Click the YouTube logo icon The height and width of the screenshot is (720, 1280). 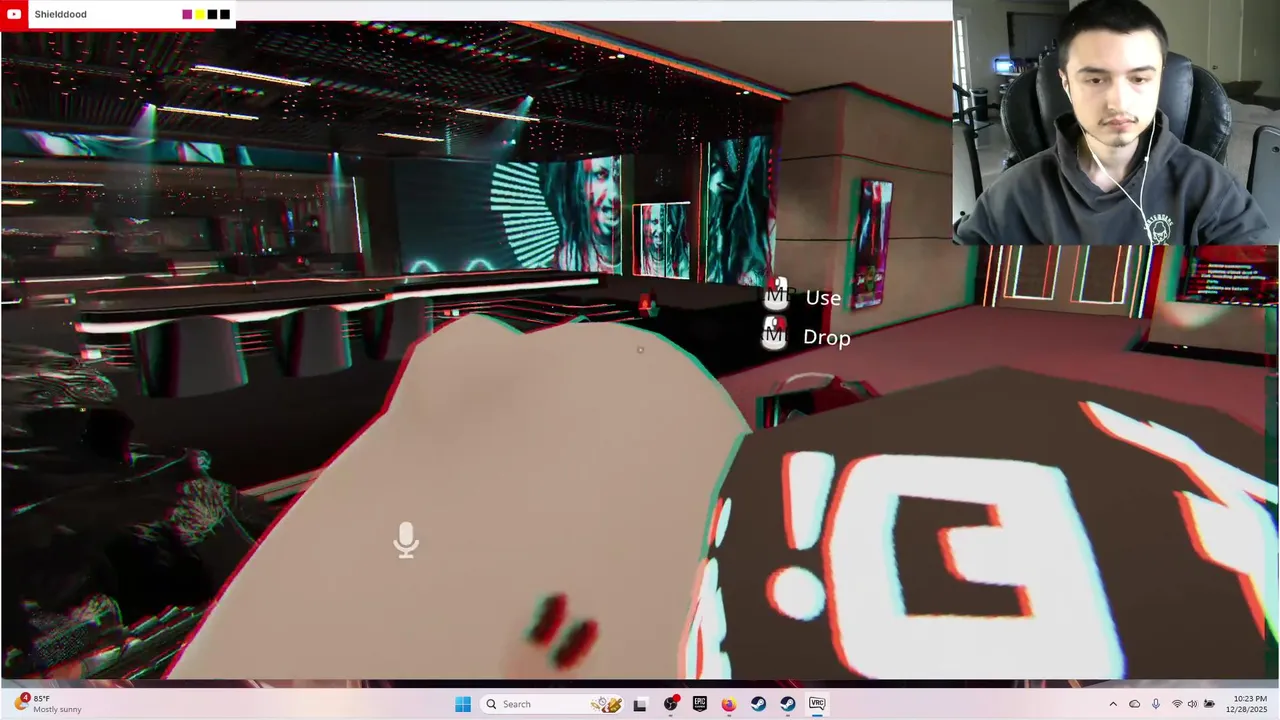pos(14,14)
